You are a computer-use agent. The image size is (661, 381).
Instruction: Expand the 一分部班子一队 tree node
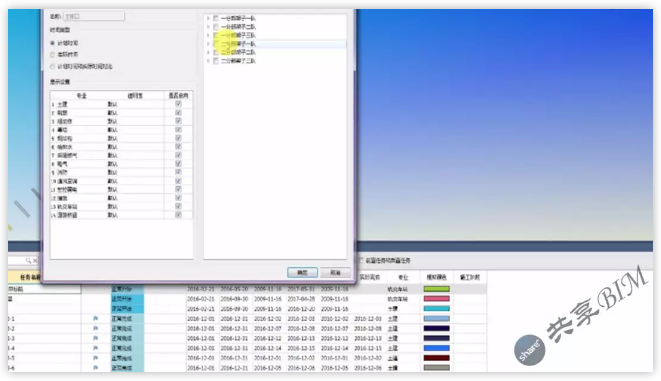[x=208, y=18]
